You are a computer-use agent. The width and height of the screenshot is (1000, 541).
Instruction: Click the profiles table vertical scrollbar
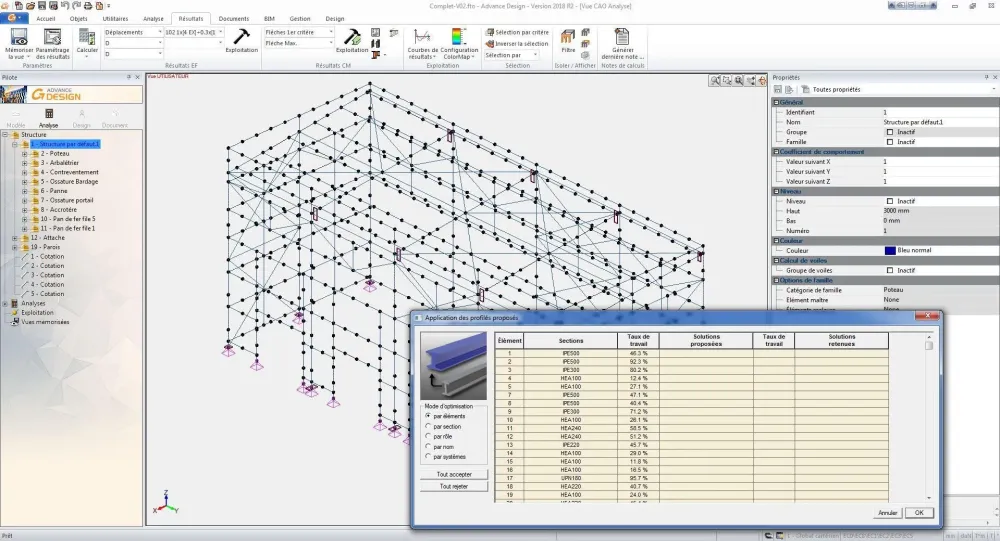coord(929,415)
